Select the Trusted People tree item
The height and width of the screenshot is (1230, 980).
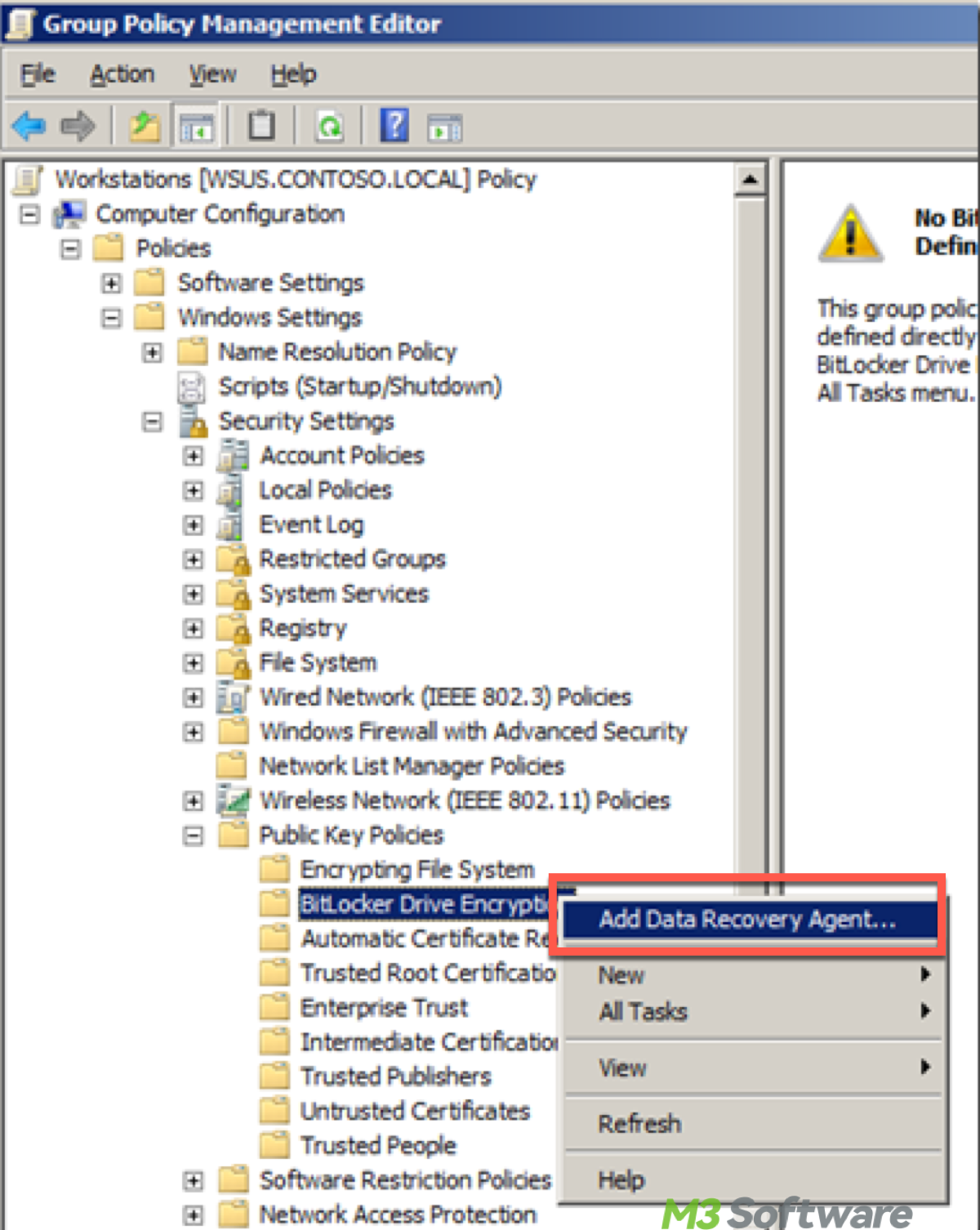(378, 1146)
